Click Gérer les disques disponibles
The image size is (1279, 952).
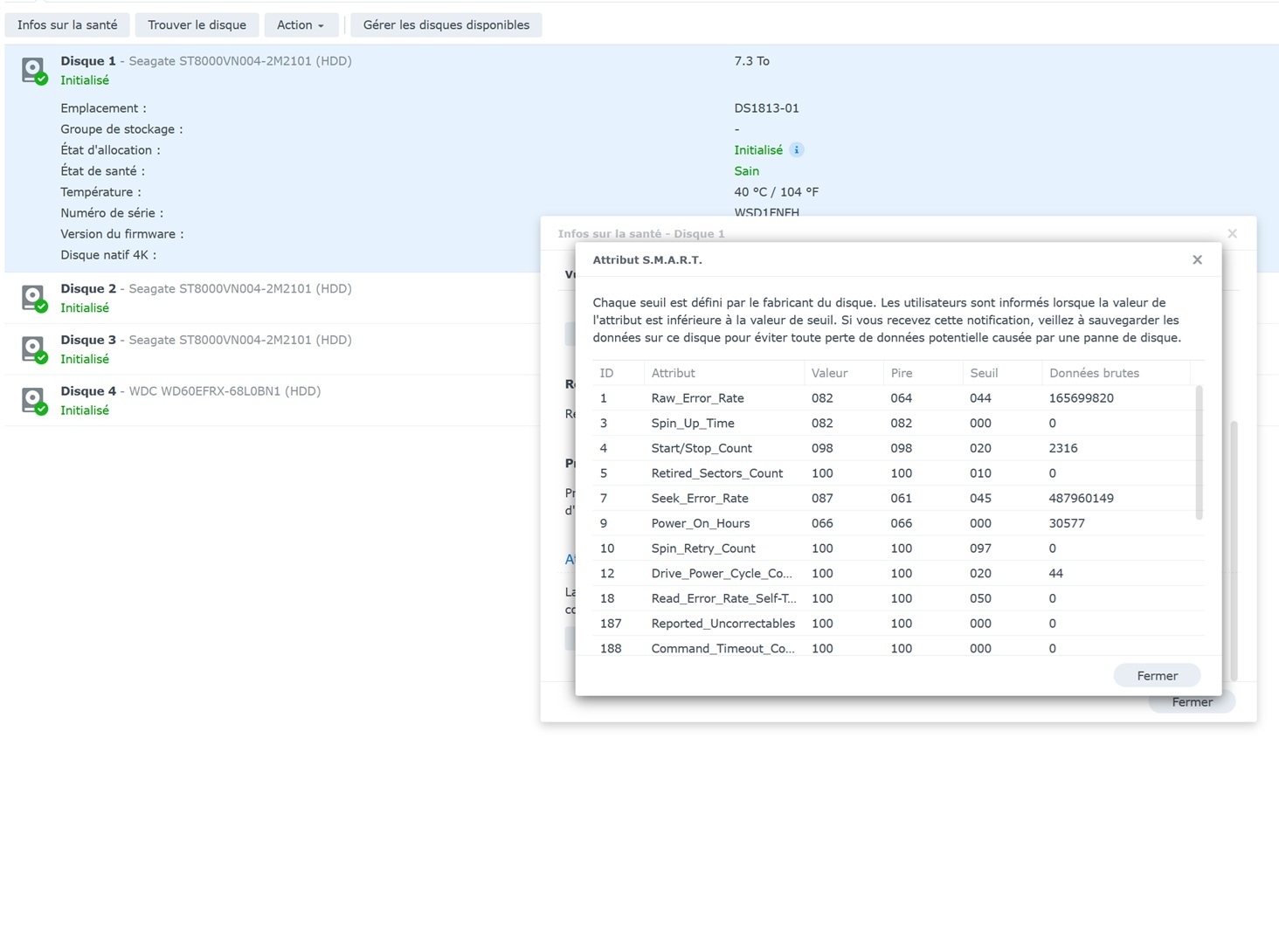coord(446,24)
